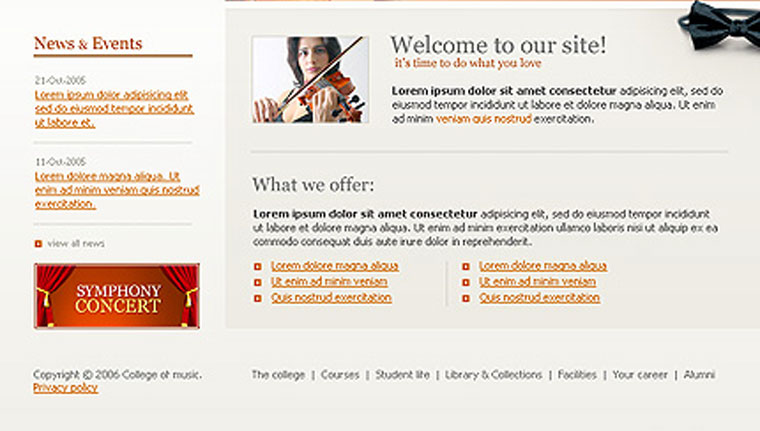The height and width of the screenshot is (431, 760).
Task: Select Courses in the footer navigation
Action: (340, 375)
